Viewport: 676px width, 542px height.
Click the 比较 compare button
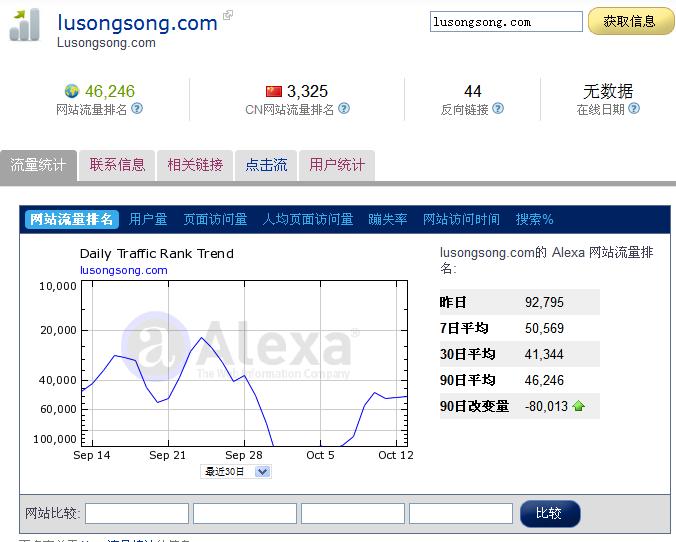550,513
